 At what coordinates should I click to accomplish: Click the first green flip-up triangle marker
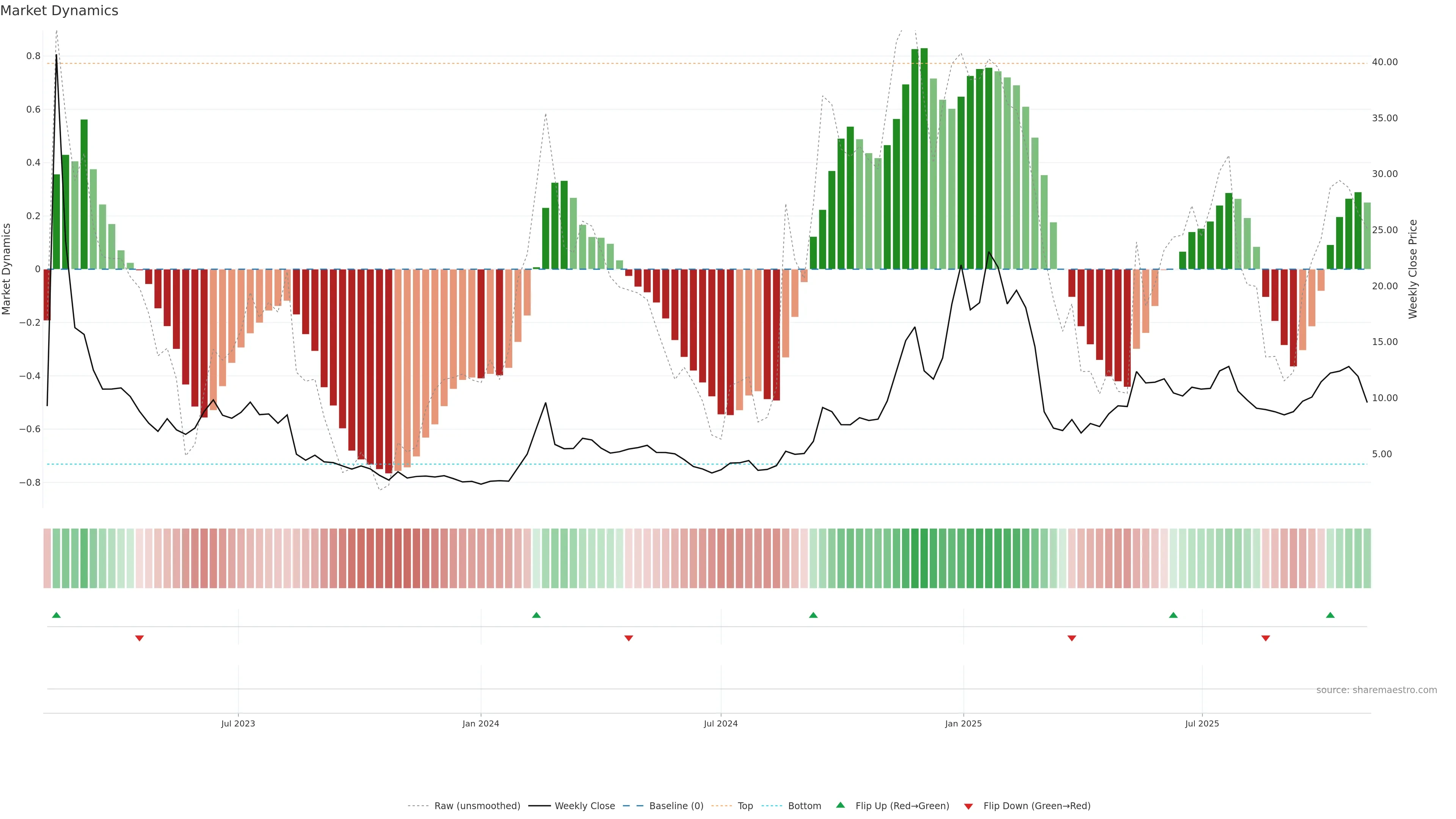[56, 615]
